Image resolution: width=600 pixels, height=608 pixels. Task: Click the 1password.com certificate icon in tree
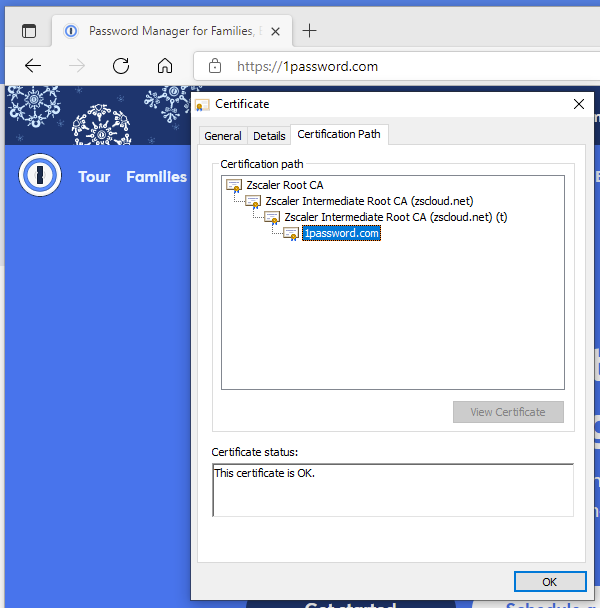291,233
